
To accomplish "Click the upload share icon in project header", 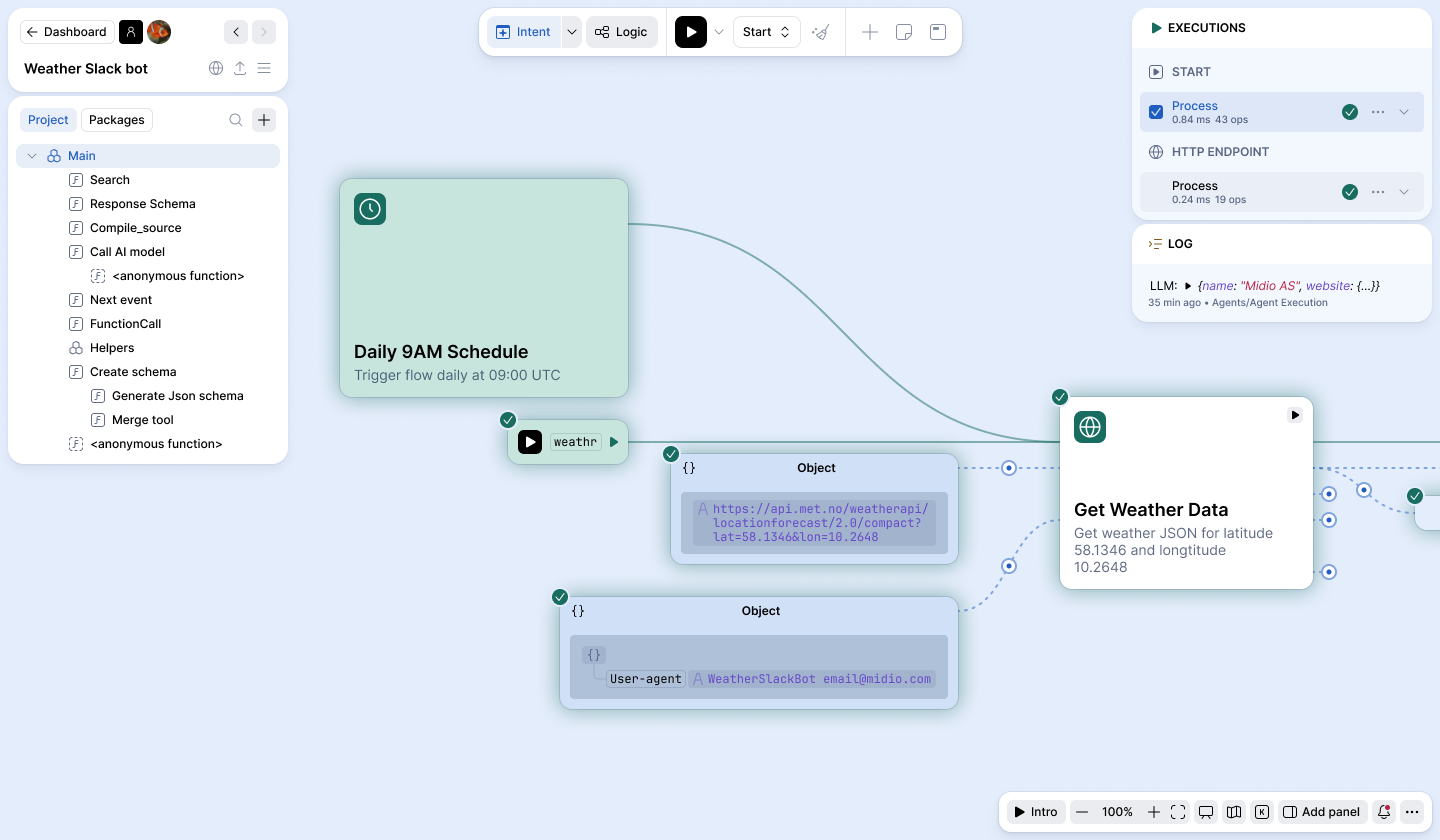I will (240, 69).
